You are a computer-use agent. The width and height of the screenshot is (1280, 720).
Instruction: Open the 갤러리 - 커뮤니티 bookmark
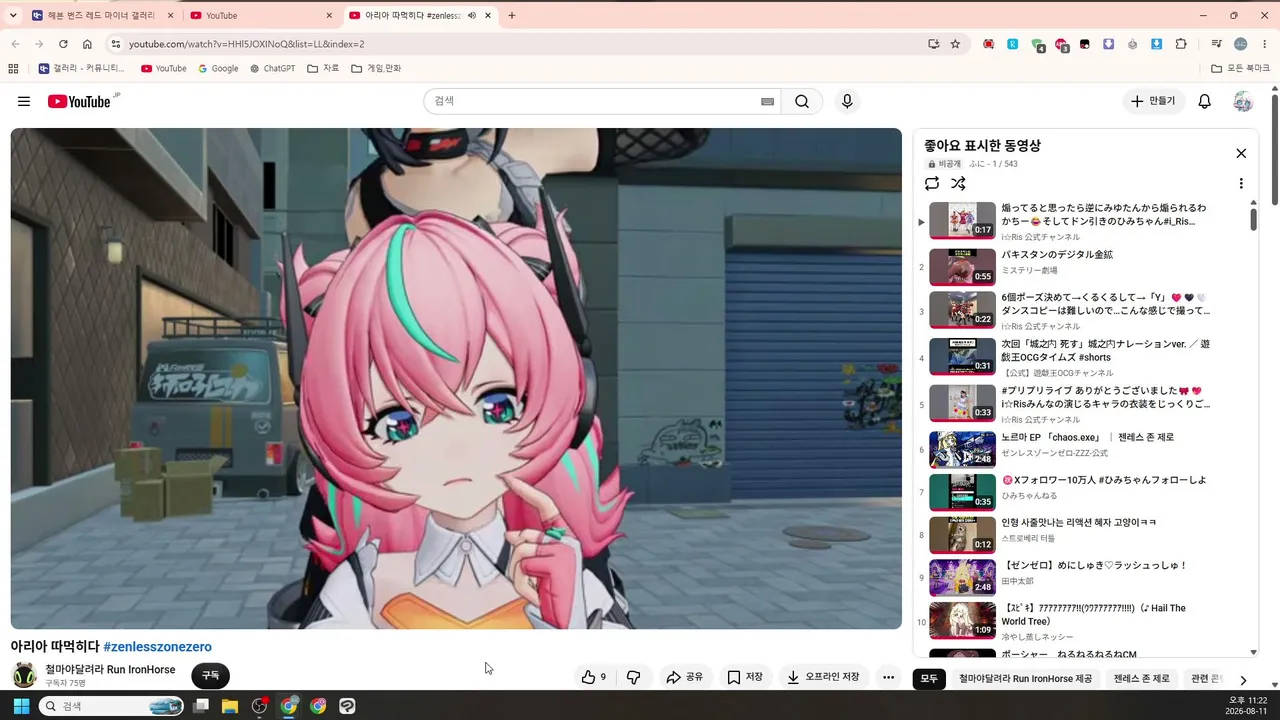pyautogui.click(x=82, y=68)
